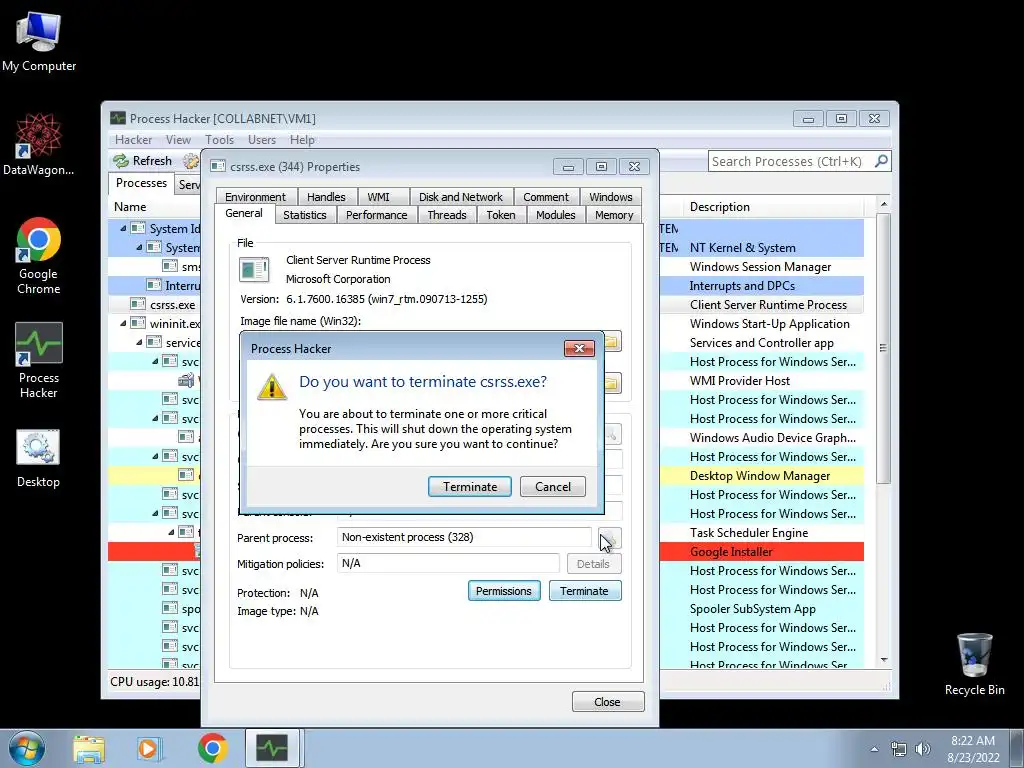Close the terminate warning dialog with the red X
Image resolution: width=1024 pixels, height=768 pixels.
tap(579, 349)
